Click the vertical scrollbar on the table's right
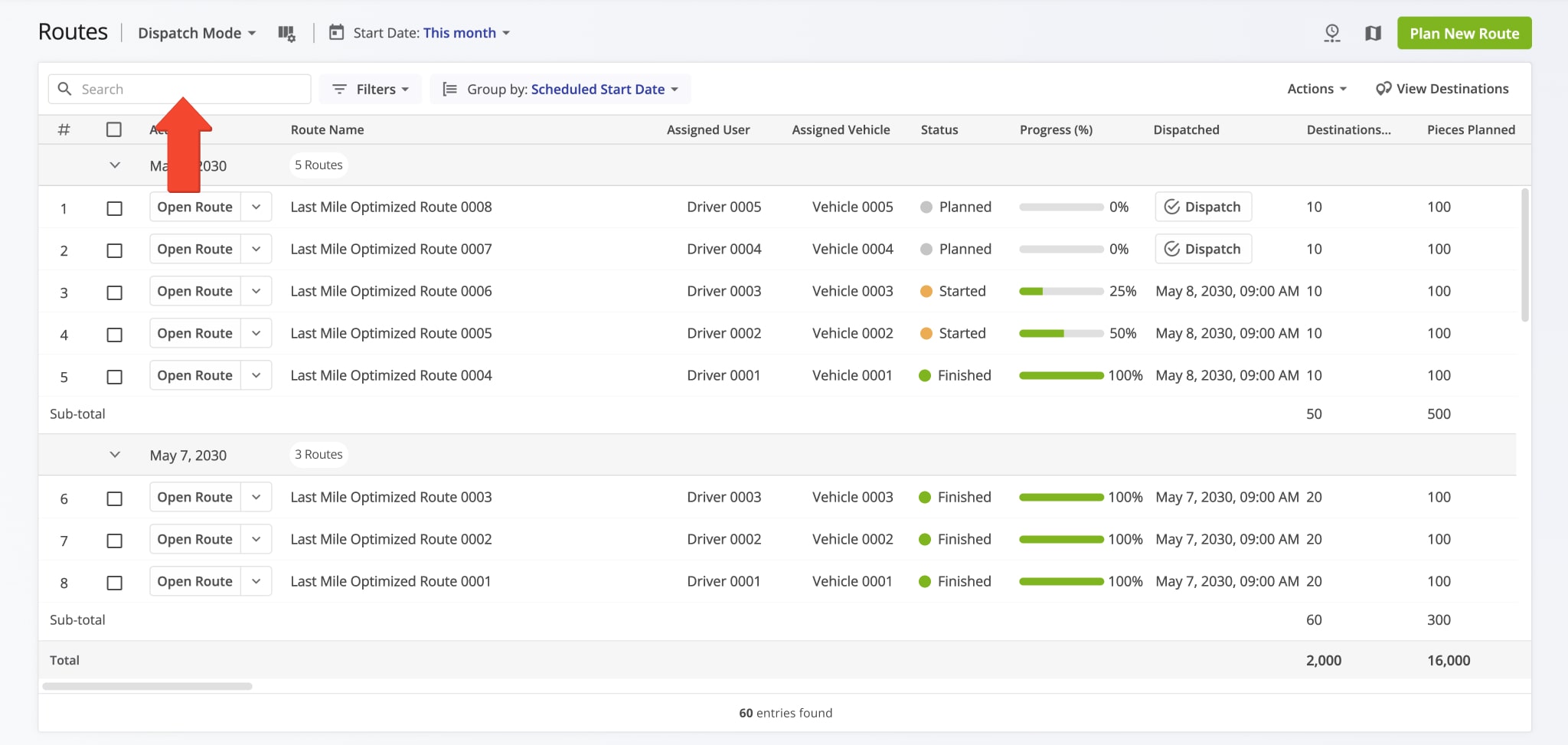The width and height of the screenshot is (1568, 745). pyautogui.click(x=1524, y=255)
